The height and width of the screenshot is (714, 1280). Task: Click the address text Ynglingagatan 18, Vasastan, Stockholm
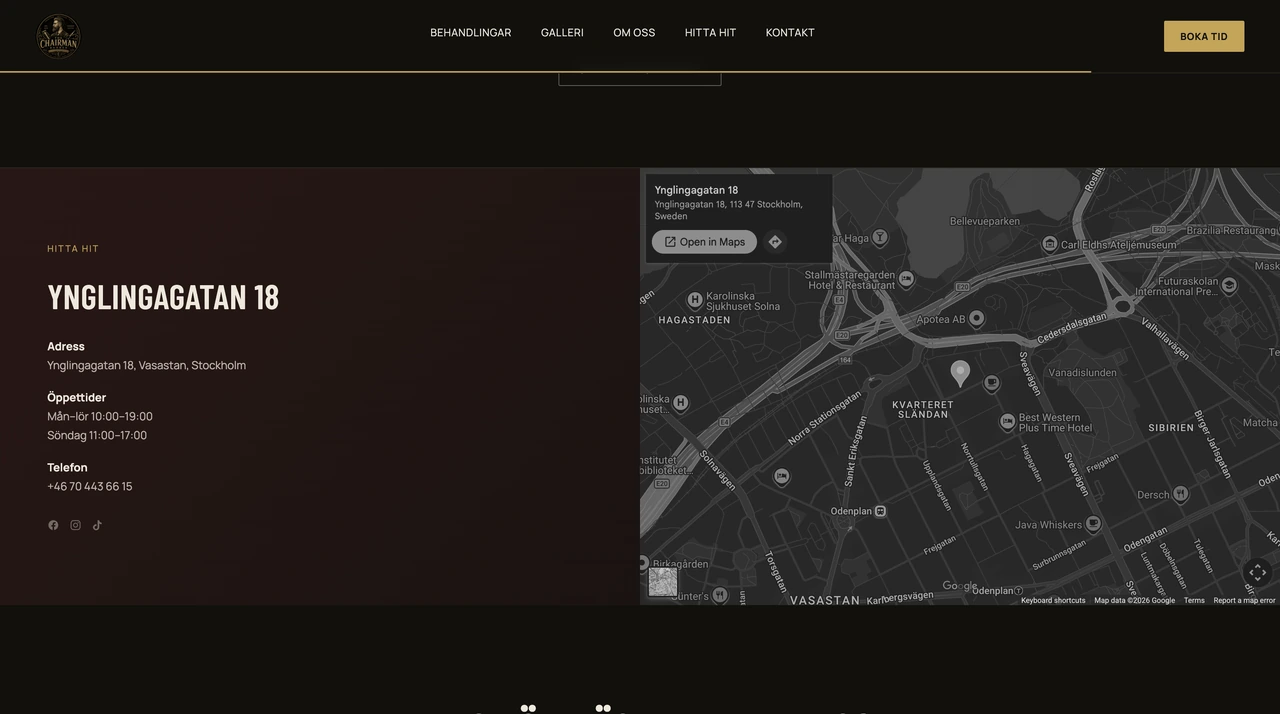(146, 366)
